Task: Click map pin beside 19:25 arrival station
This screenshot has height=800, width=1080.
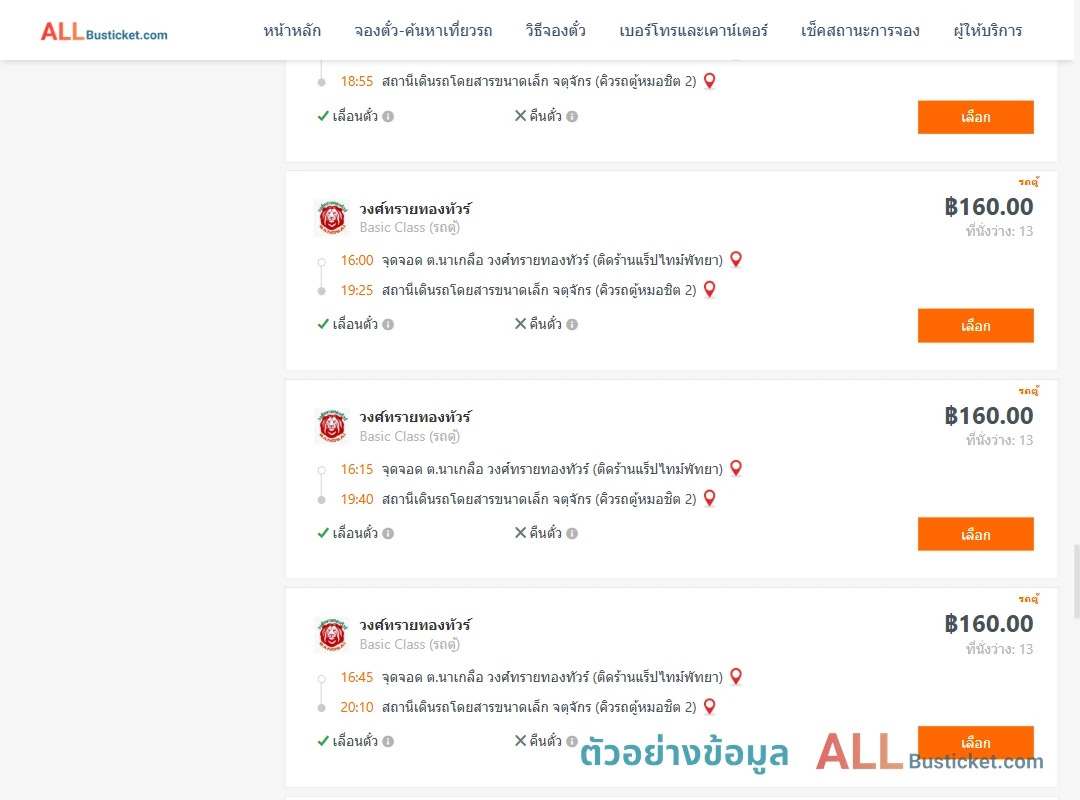Action: (709, 289)
